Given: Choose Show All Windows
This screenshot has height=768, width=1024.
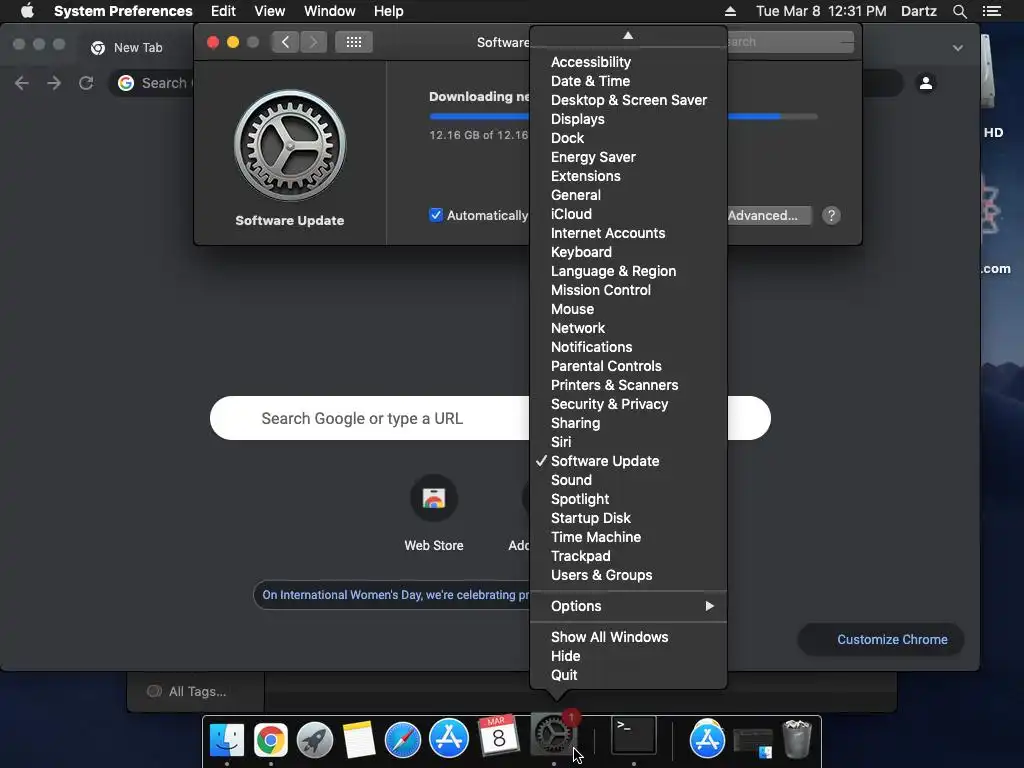Looking at the screenshot, I should click(628, 637).
